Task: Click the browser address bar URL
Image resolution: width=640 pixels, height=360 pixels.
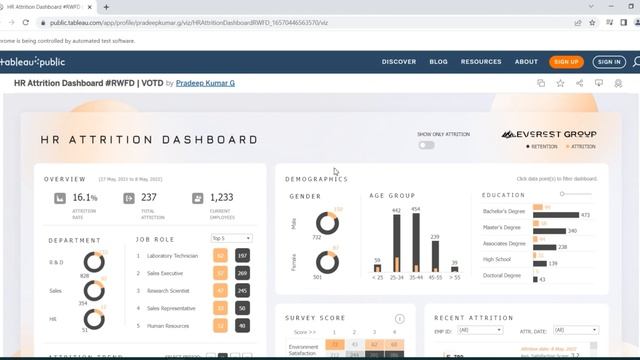Action: 189,23
